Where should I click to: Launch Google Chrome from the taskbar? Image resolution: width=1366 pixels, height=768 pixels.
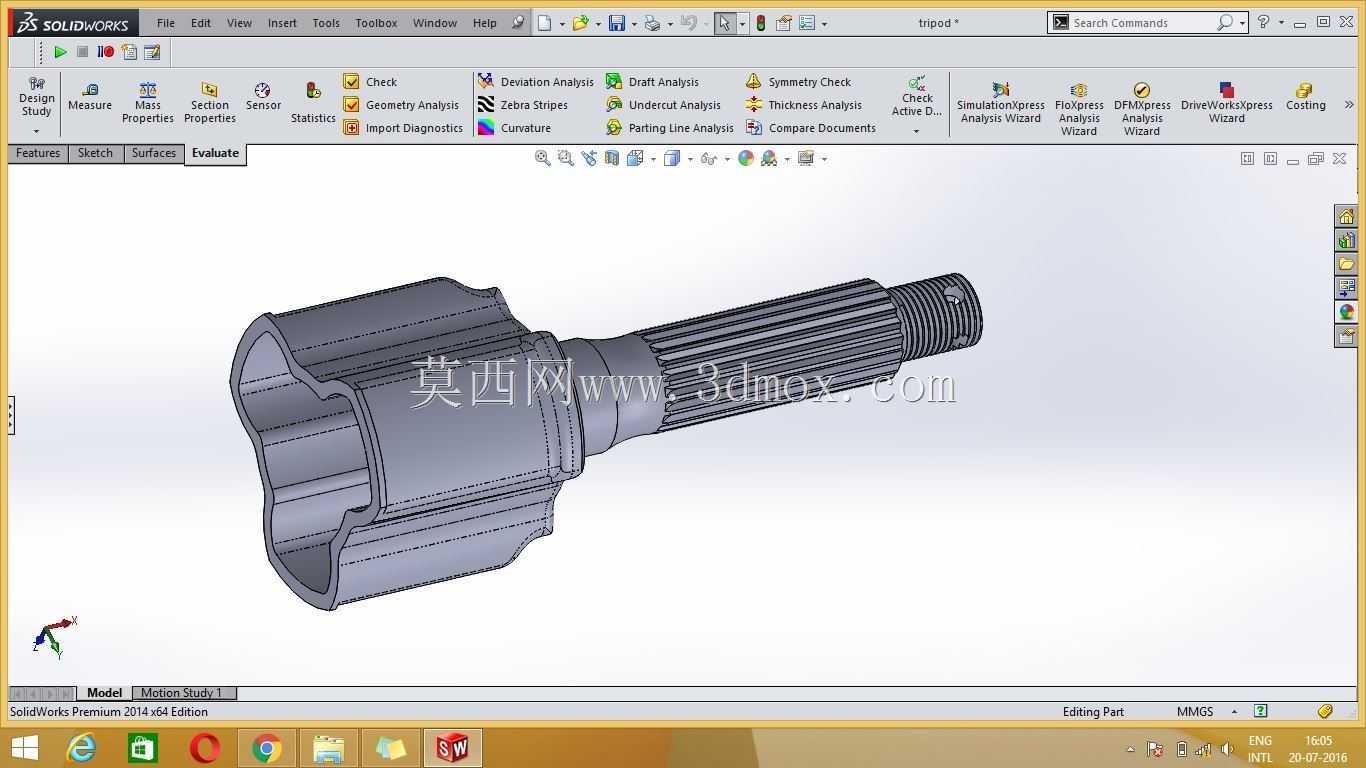[266, 748]
